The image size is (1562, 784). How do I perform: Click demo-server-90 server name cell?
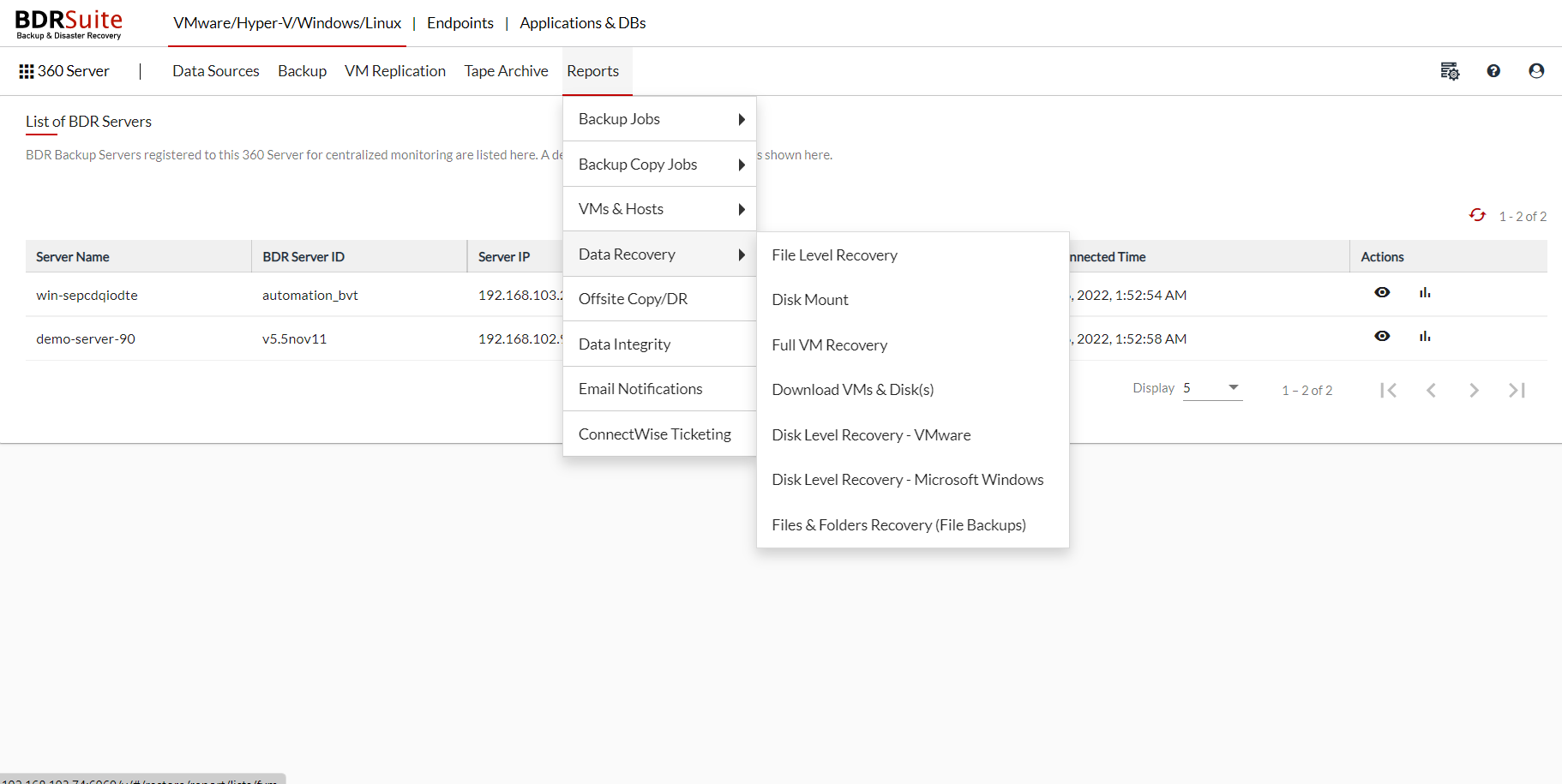[86, 339]
